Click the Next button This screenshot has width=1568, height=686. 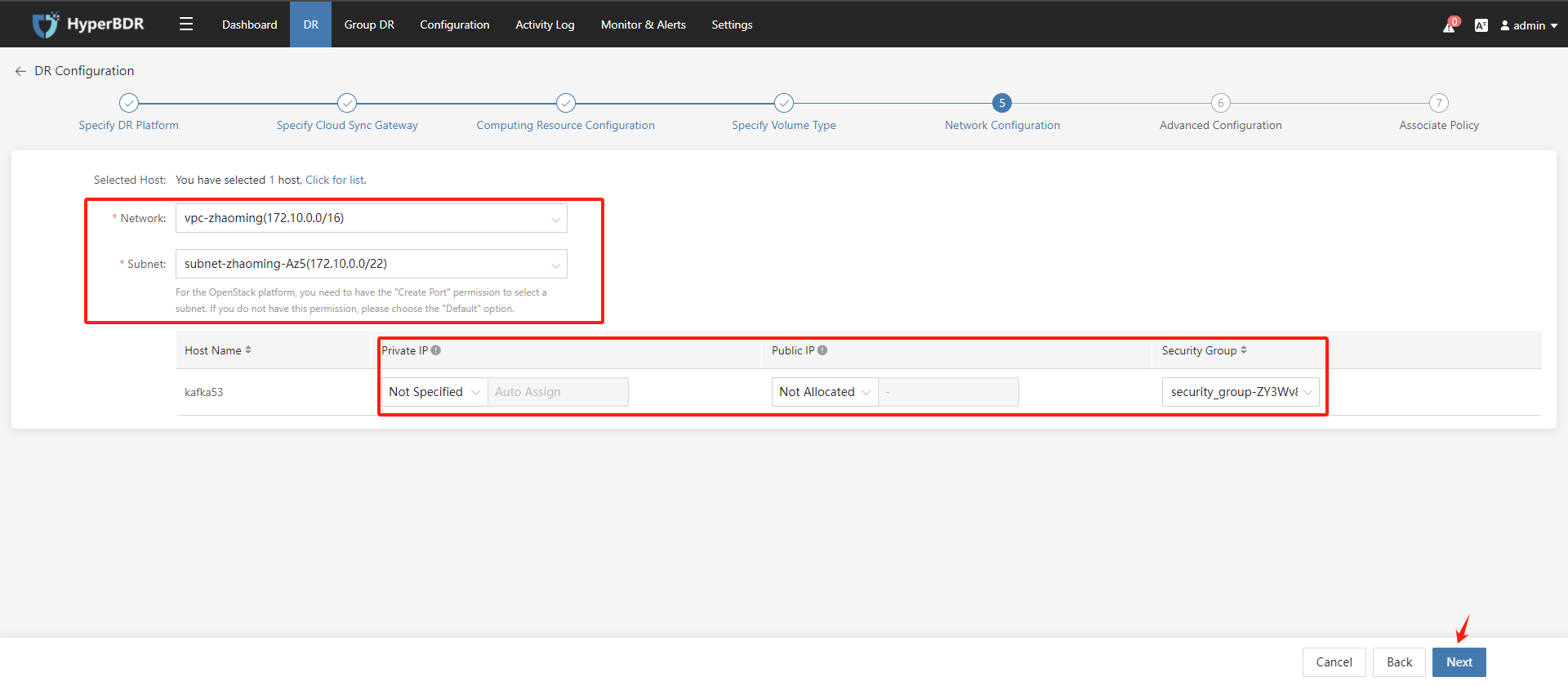(1459, 662)
